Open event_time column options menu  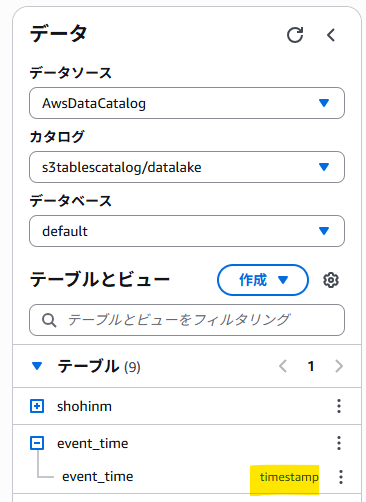click(x=341, y=477)
